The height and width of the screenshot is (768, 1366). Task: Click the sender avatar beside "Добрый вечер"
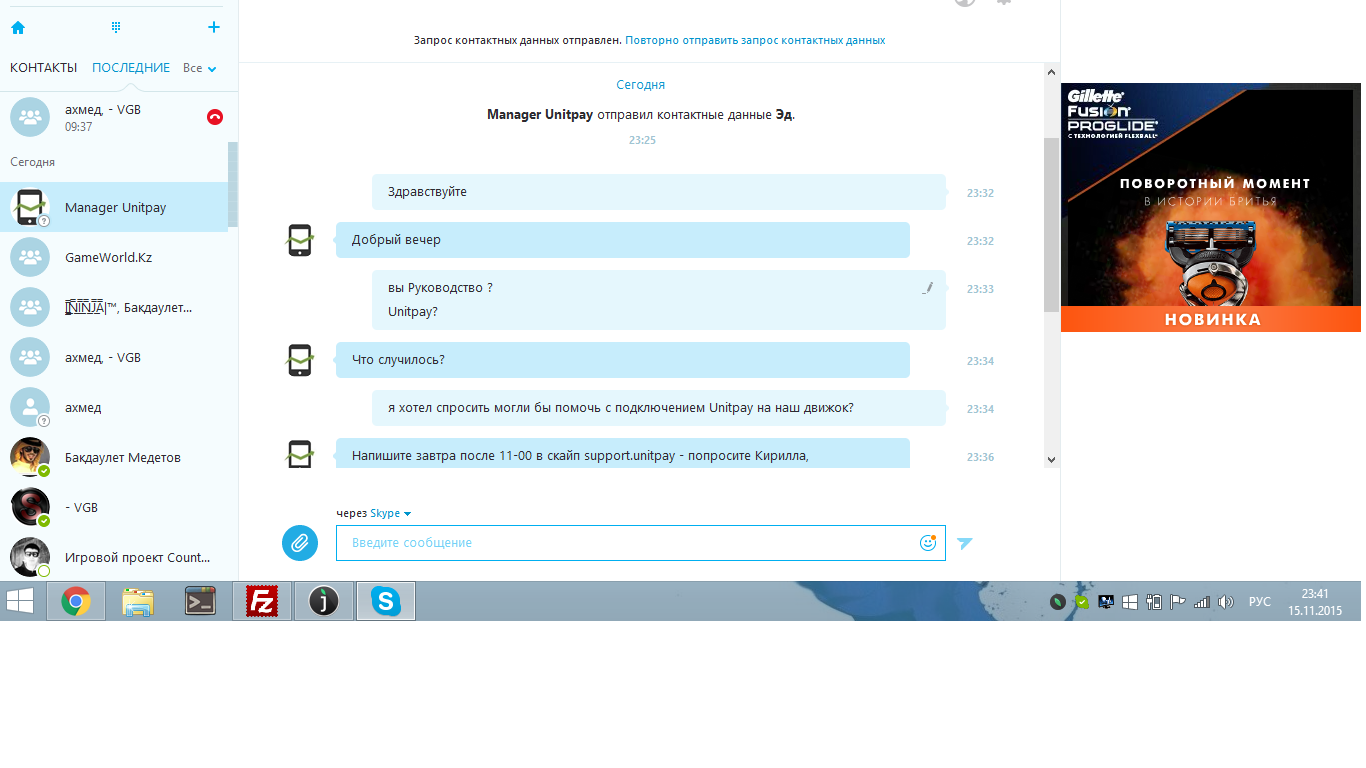(301, 240)
